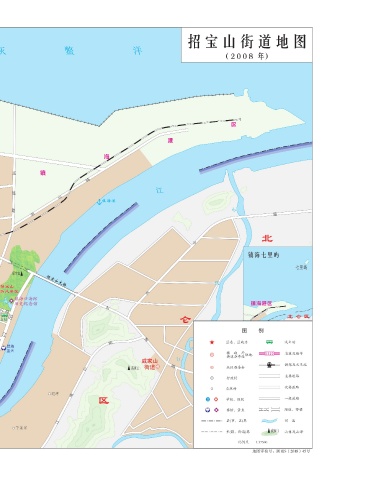The height and width of the screenshot is (480, 389).
Task: Click the 图例 legend heading
Action: pyautogui.click(x=253, y=331)
